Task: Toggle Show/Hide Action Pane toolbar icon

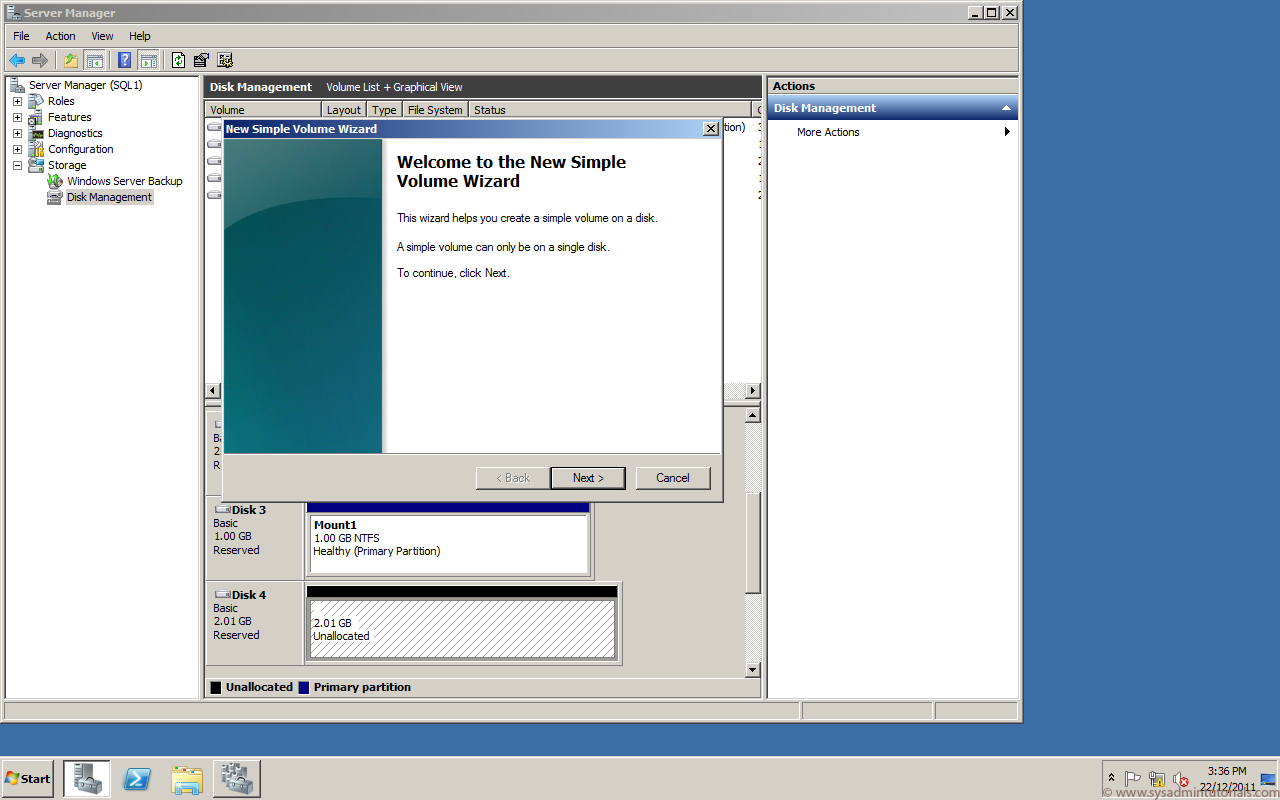Action: (x=148, y=60)
